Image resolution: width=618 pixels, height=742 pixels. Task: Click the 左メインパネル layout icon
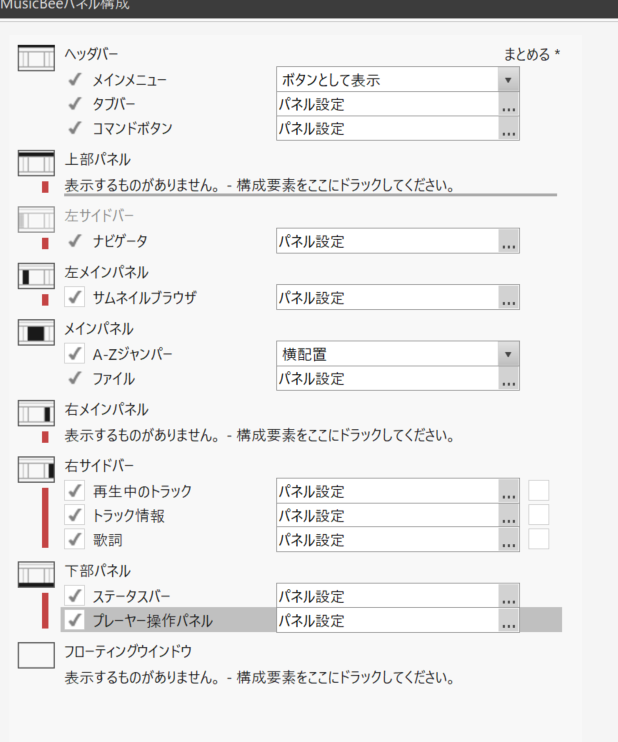pyautogui.click(x=36, y=275)
